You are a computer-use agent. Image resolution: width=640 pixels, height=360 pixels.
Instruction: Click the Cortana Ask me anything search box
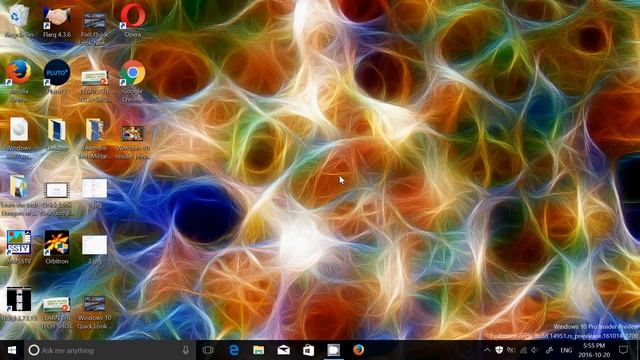109,350
